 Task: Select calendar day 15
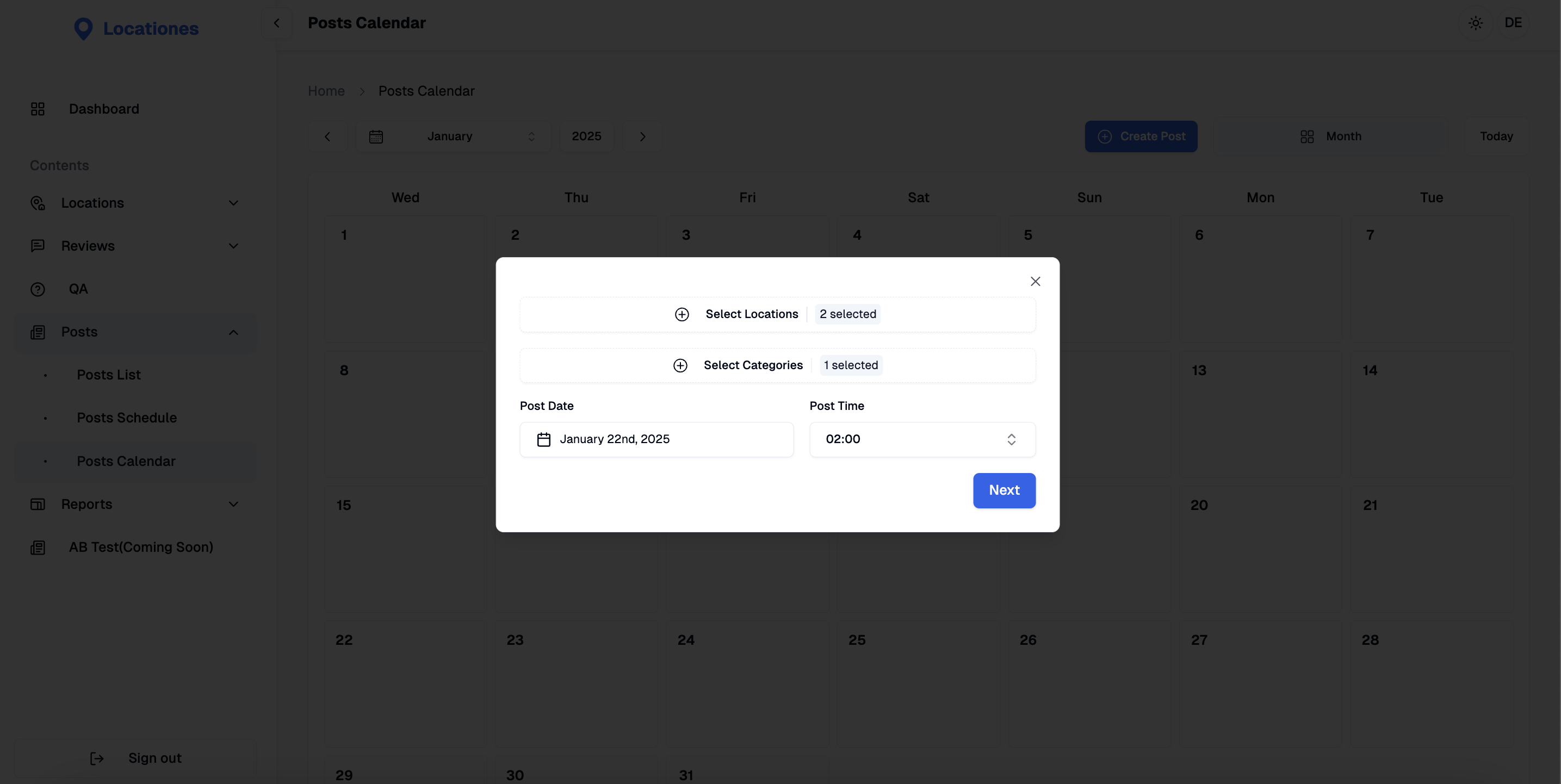tap(405, 549)
